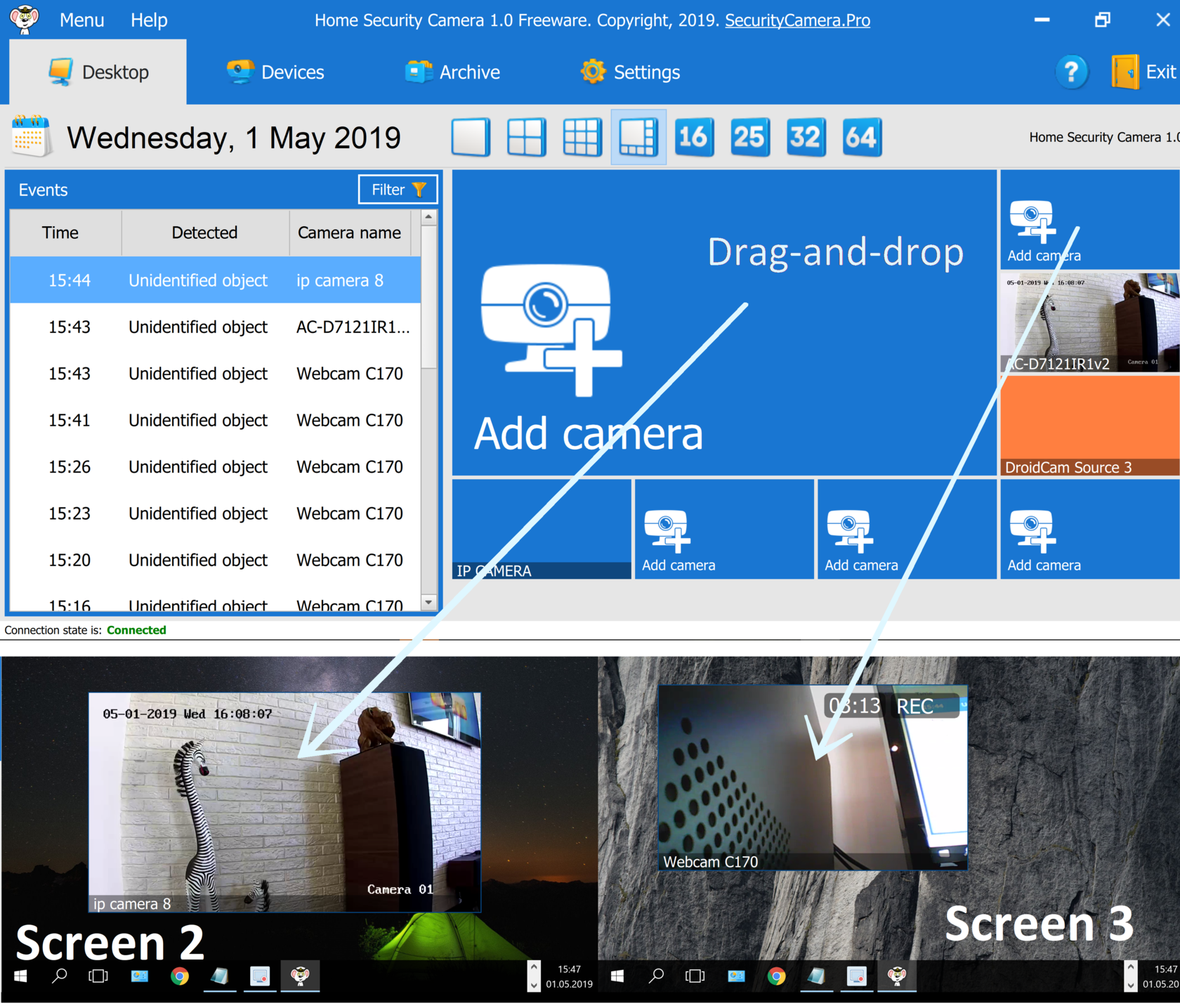
Task: Select the 25-camera layout button
Action: point(749,137)
